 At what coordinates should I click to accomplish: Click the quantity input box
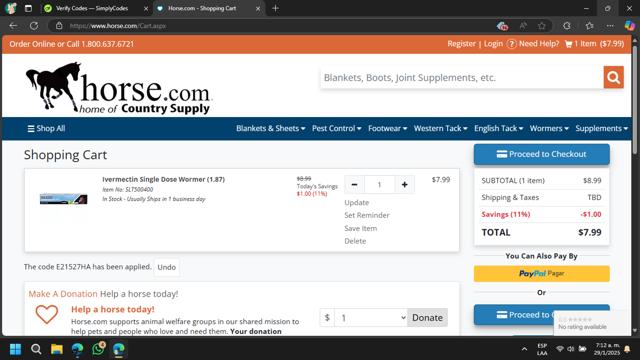point(379,184)
